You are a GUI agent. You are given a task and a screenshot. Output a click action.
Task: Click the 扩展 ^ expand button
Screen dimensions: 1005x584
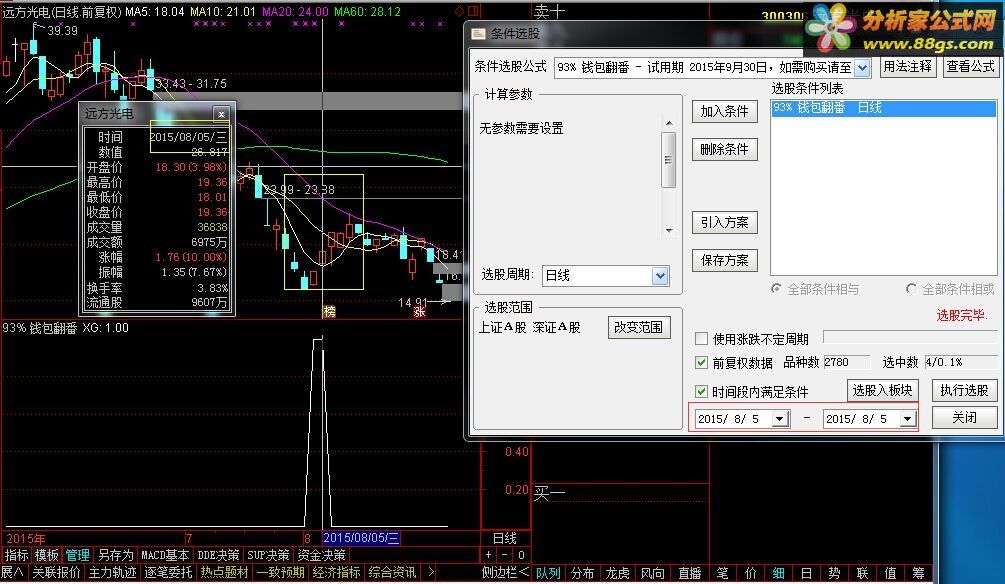click(x=12, y=572)
